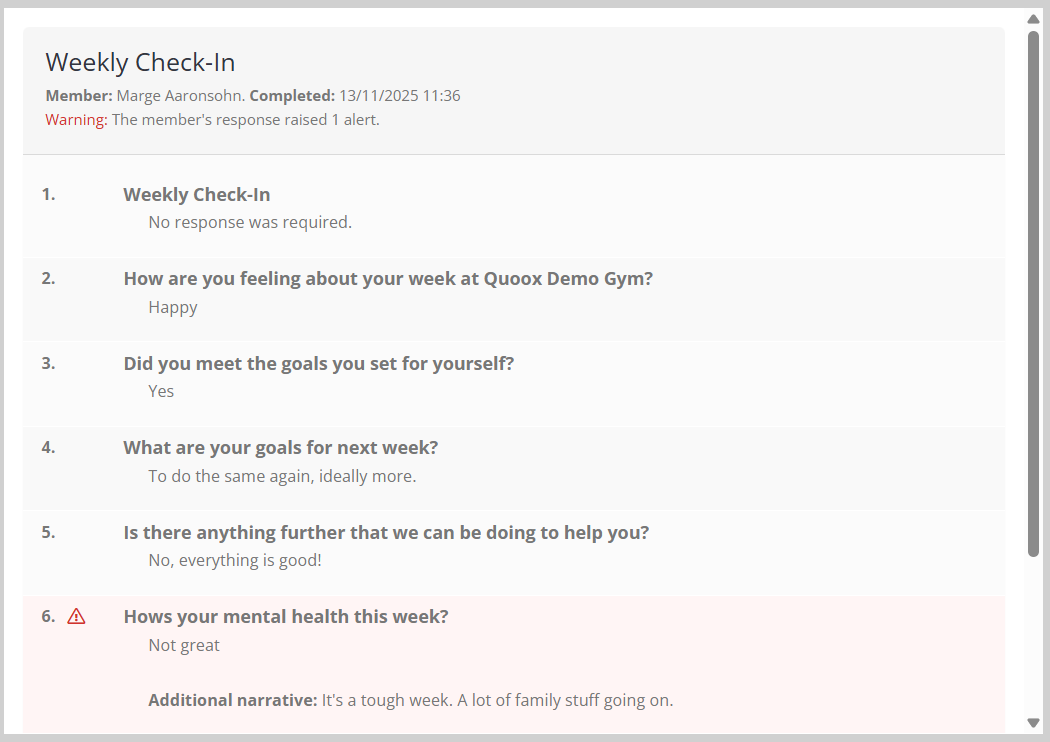Select "Did you meet the goals" question
This screenshot has width=1050, height=742.
318,363
